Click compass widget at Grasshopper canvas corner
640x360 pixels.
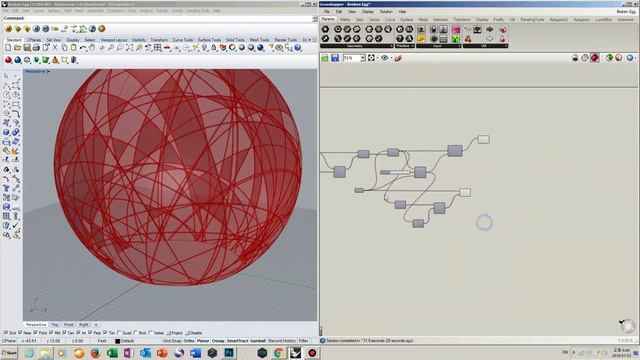[x=627, y=326]
